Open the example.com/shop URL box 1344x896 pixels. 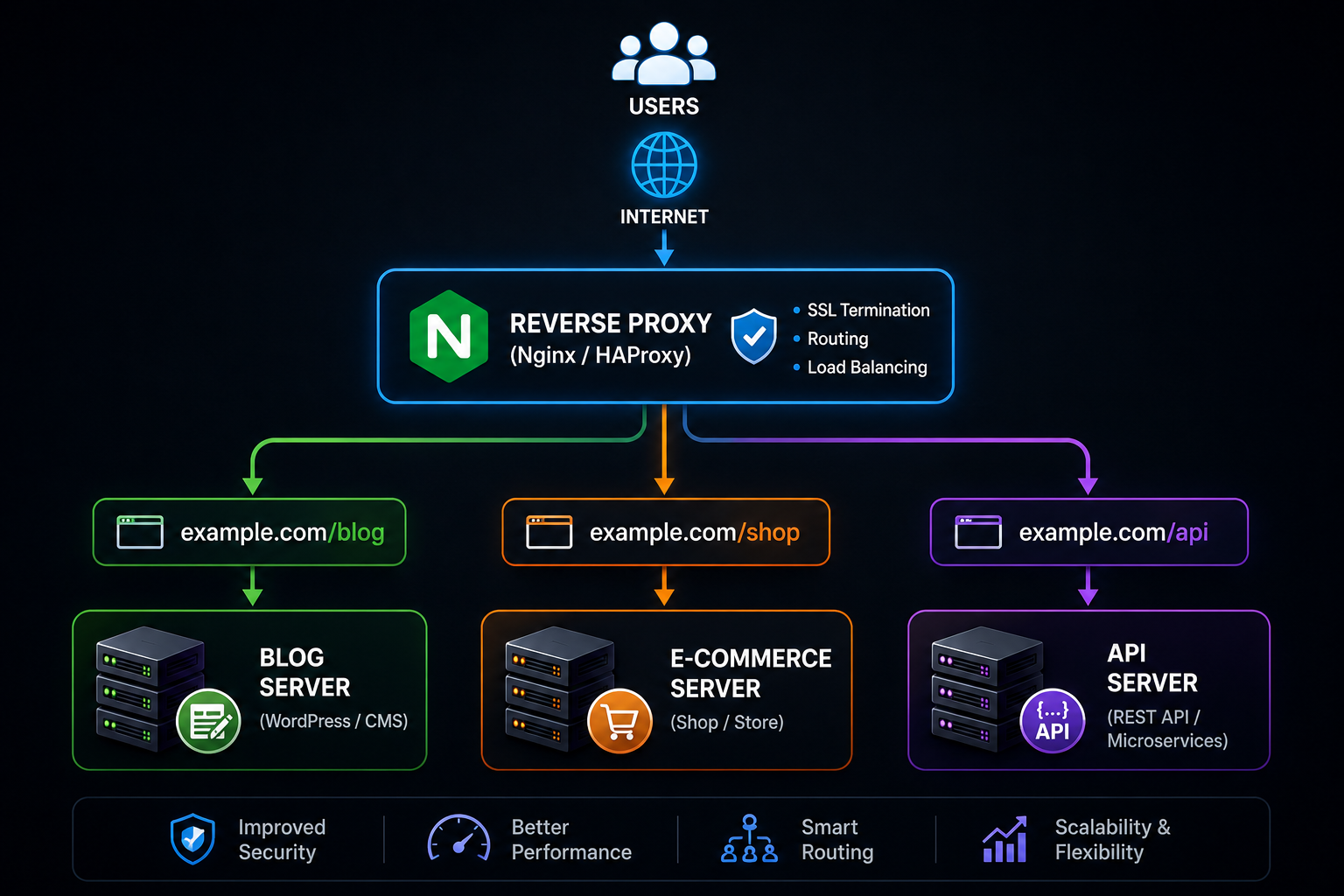coord(666,532)
